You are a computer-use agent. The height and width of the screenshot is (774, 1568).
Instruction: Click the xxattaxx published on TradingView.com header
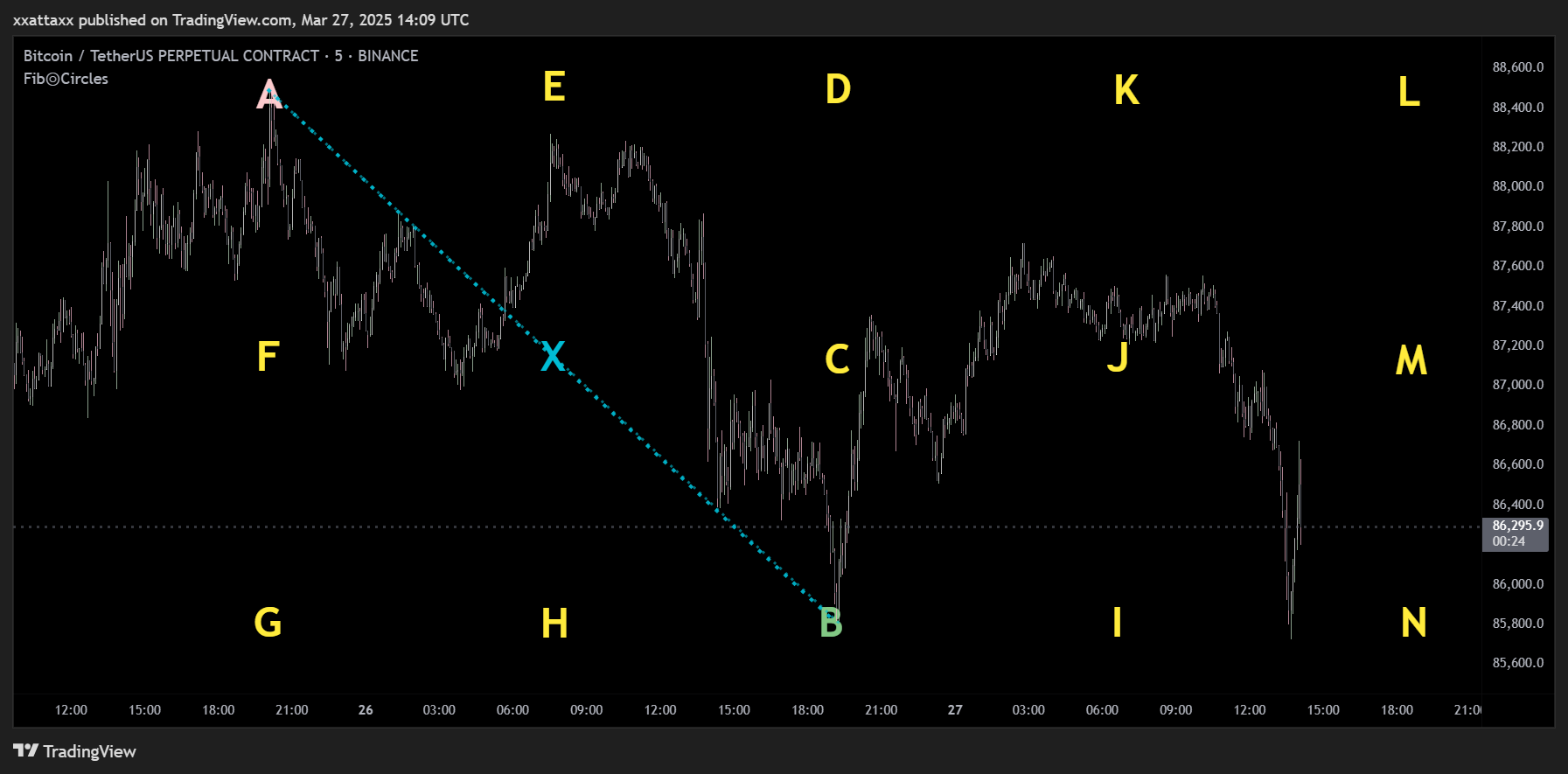(240, 19)
